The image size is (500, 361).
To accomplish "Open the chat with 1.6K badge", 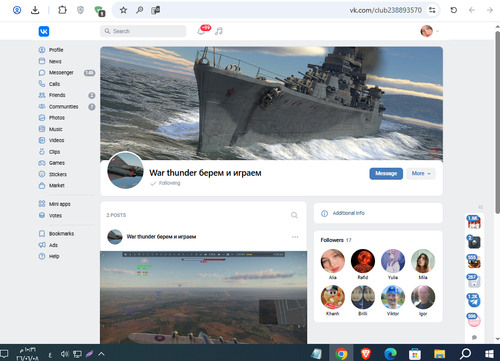I will 474,222.
